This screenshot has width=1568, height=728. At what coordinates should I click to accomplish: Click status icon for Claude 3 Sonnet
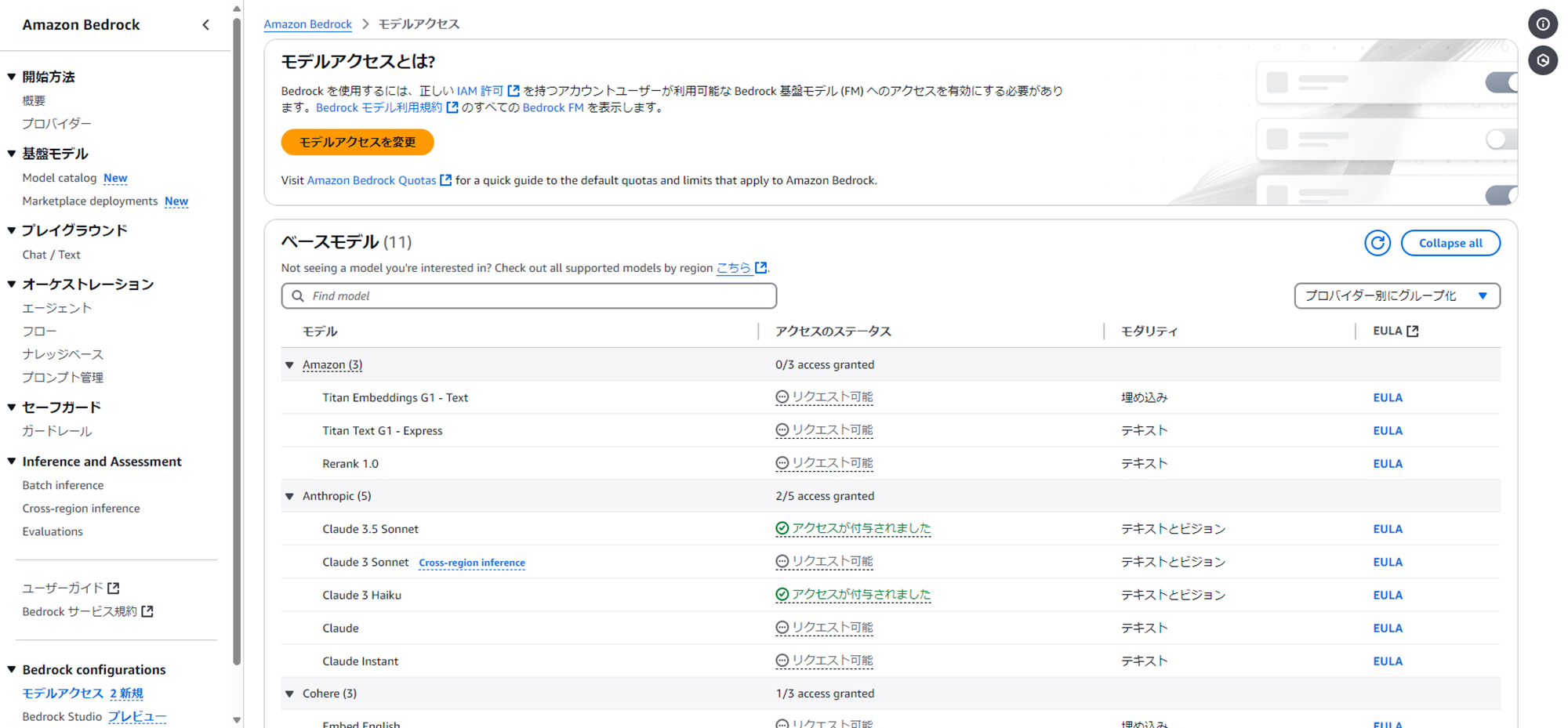coord(782,562)
